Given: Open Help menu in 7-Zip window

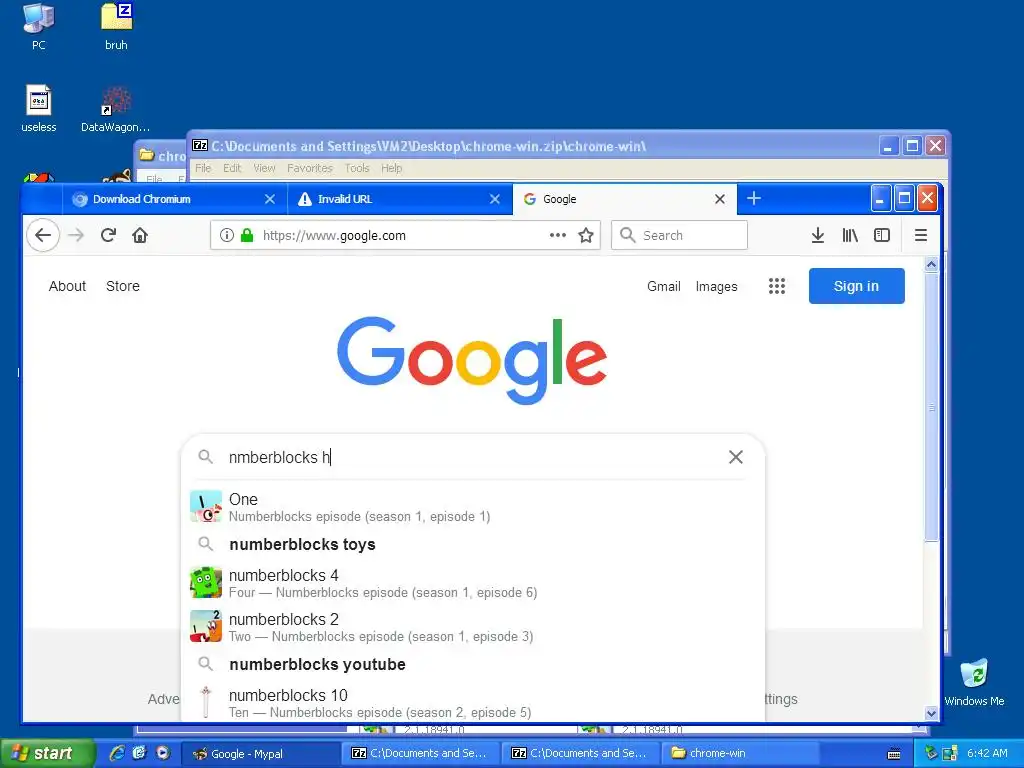Looking at the screenshot, I should click(391, 168).
